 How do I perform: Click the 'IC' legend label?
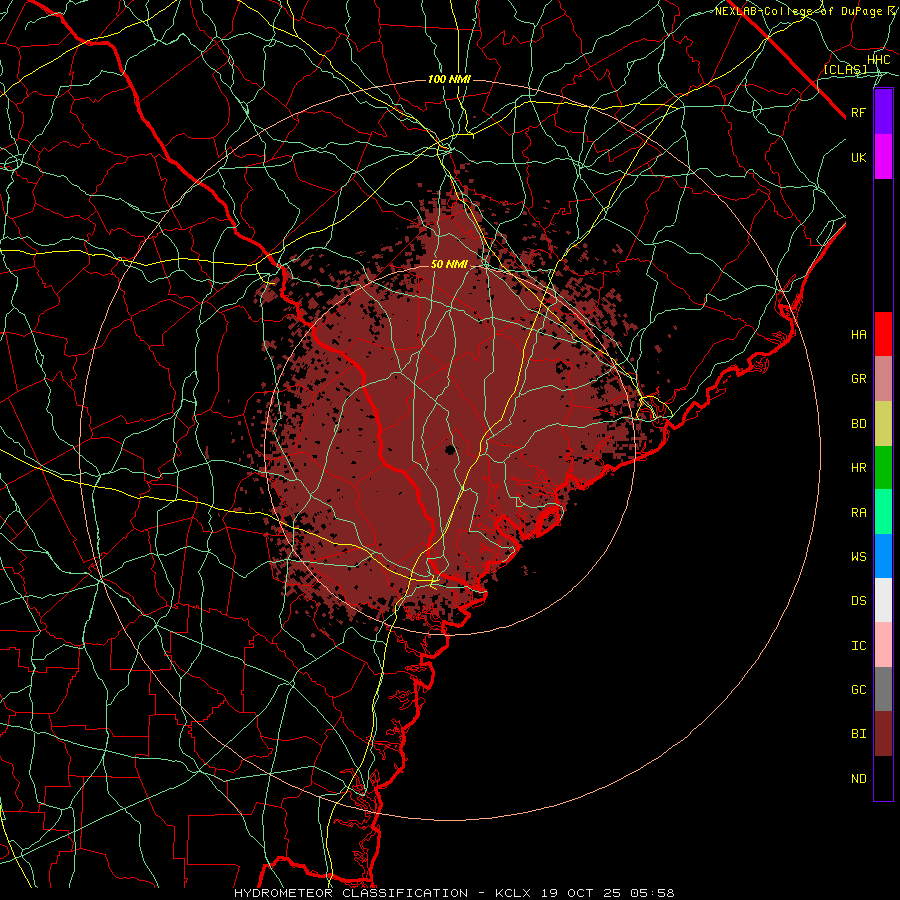pos(858,646)
